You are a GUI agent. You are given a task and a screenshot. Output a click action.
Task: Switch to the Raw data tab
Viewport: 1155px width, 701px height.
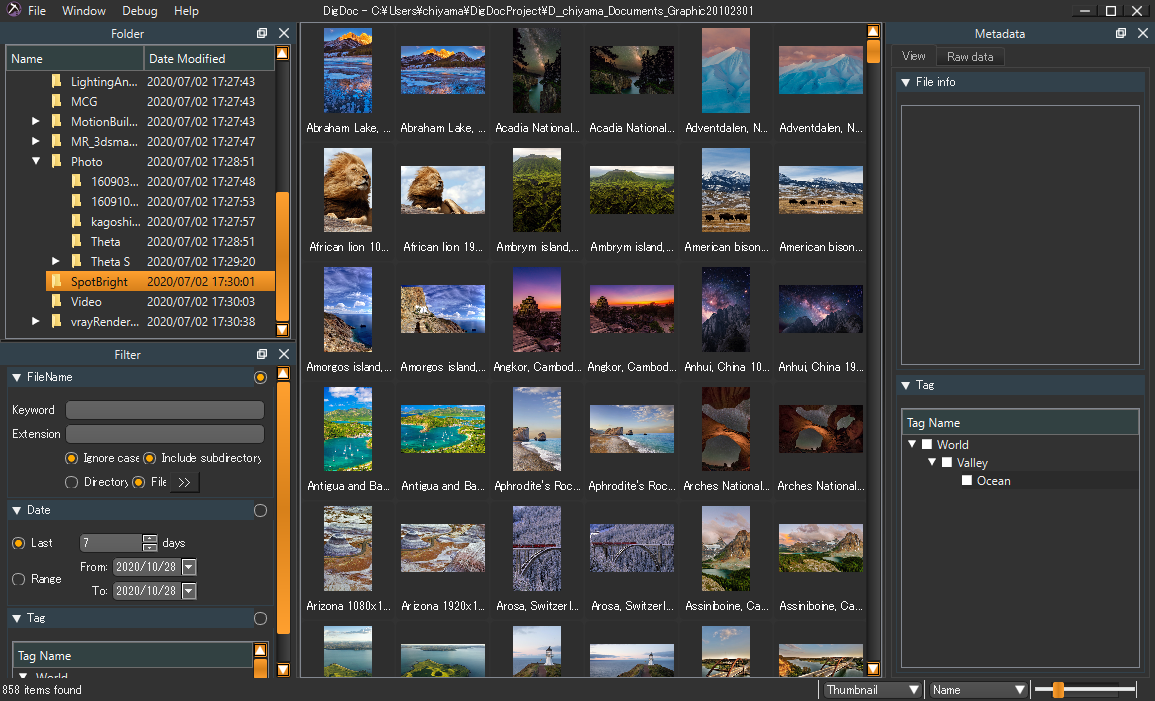click(970, 56)
